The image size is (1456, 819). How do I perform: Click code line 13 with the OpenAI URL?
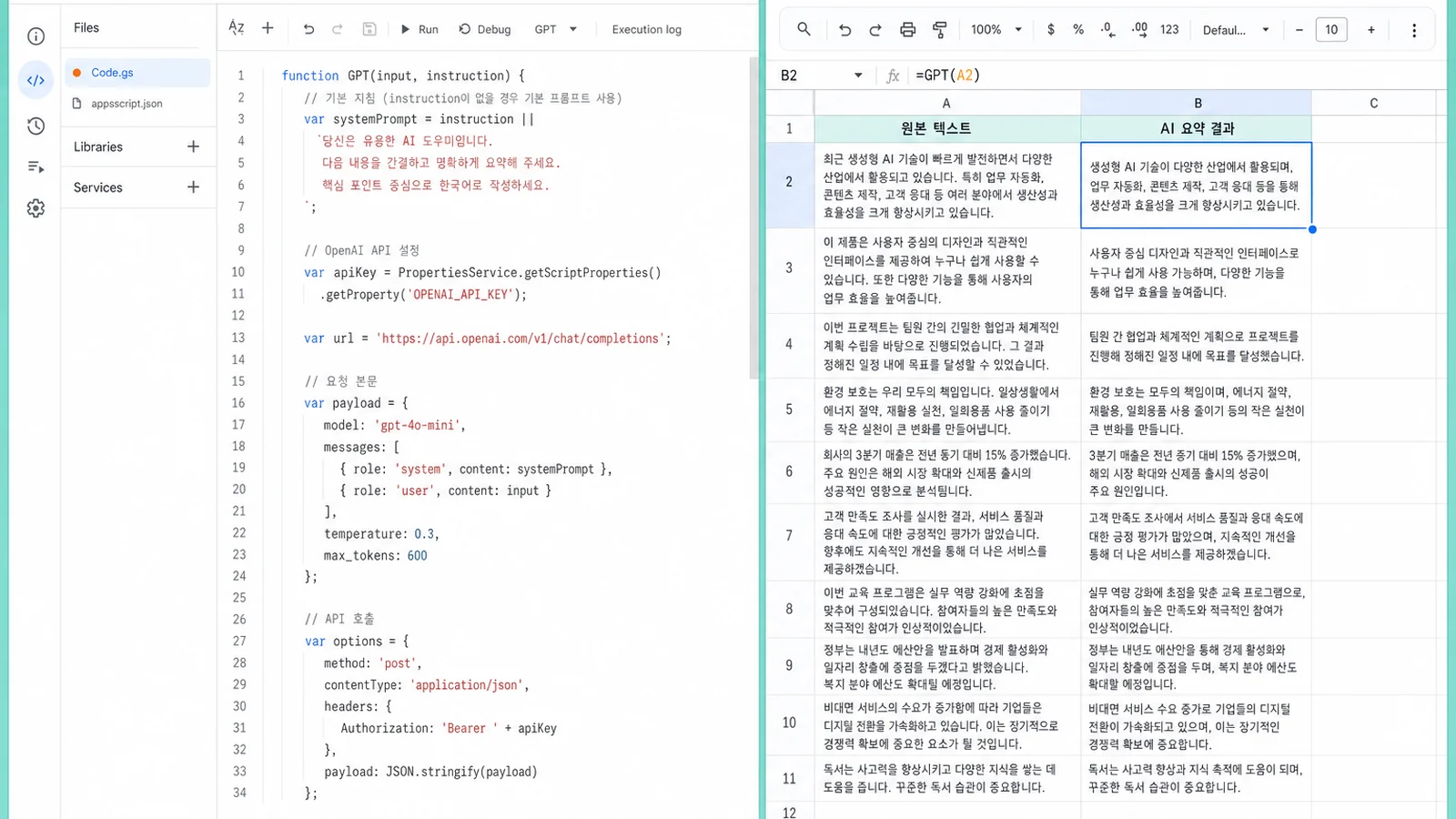tap(487, 338)
